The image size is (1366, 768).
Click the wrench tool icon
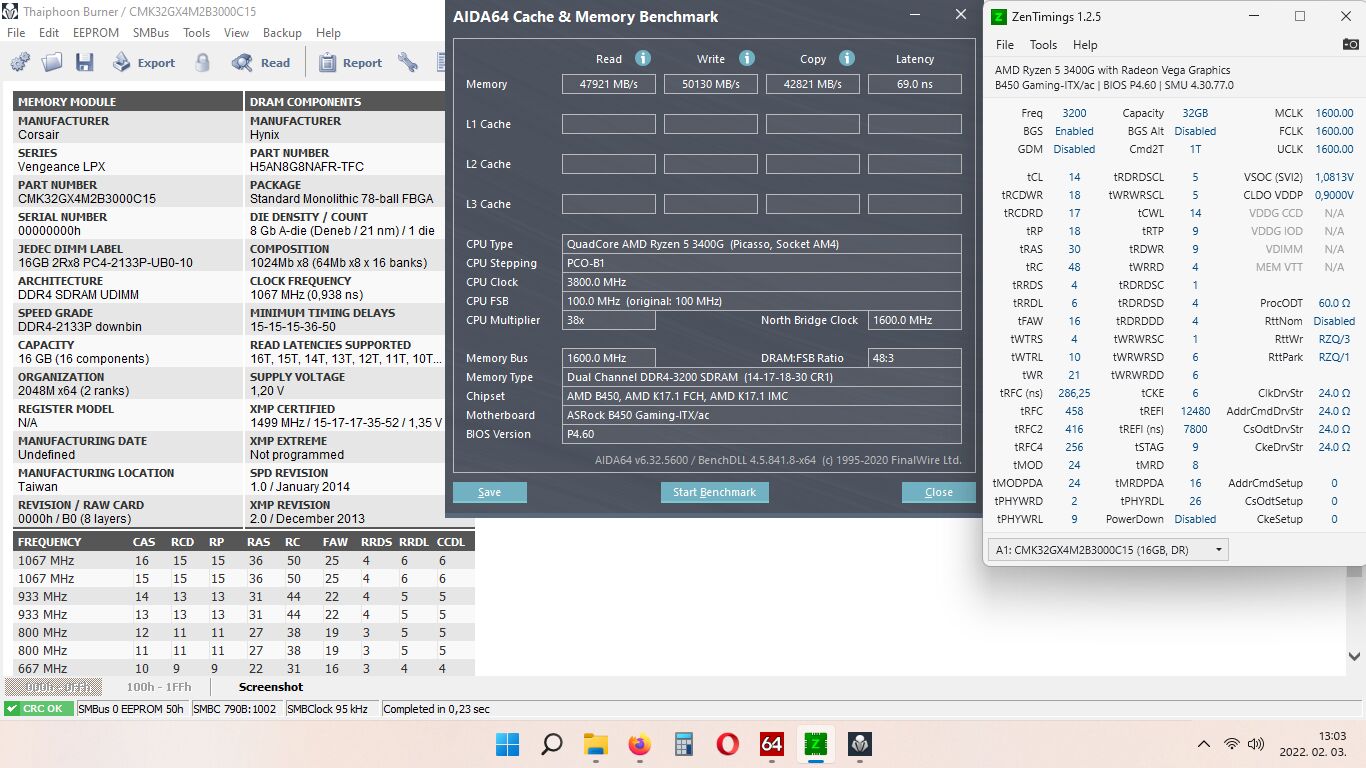(407, 62)
